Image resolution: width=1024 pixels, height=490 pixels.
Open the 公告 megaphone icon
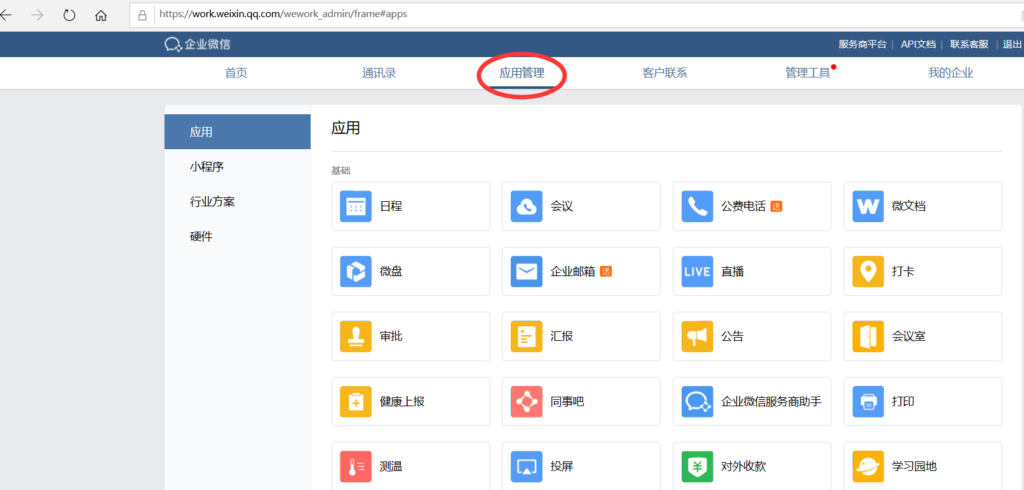coord(697,336)
